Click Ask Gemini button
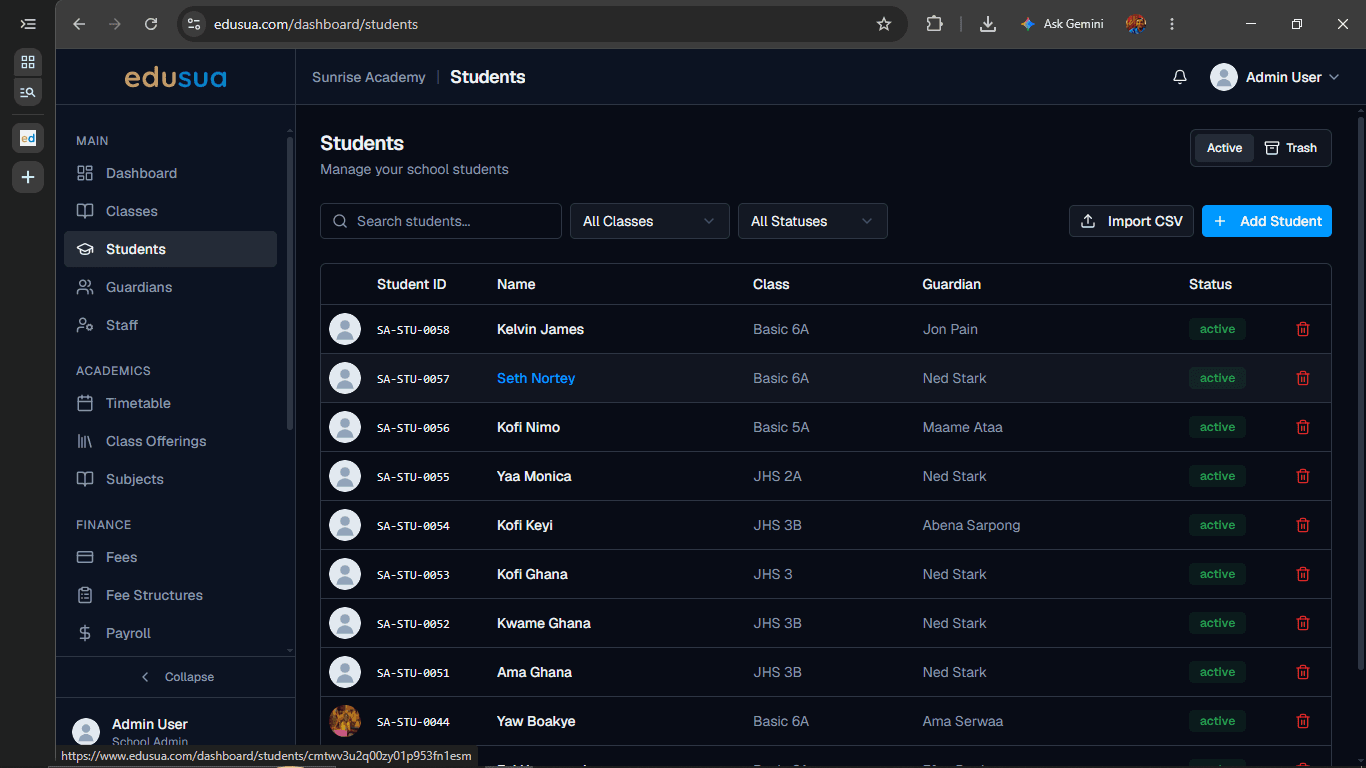The image size is (1366, 768). 1061,24
